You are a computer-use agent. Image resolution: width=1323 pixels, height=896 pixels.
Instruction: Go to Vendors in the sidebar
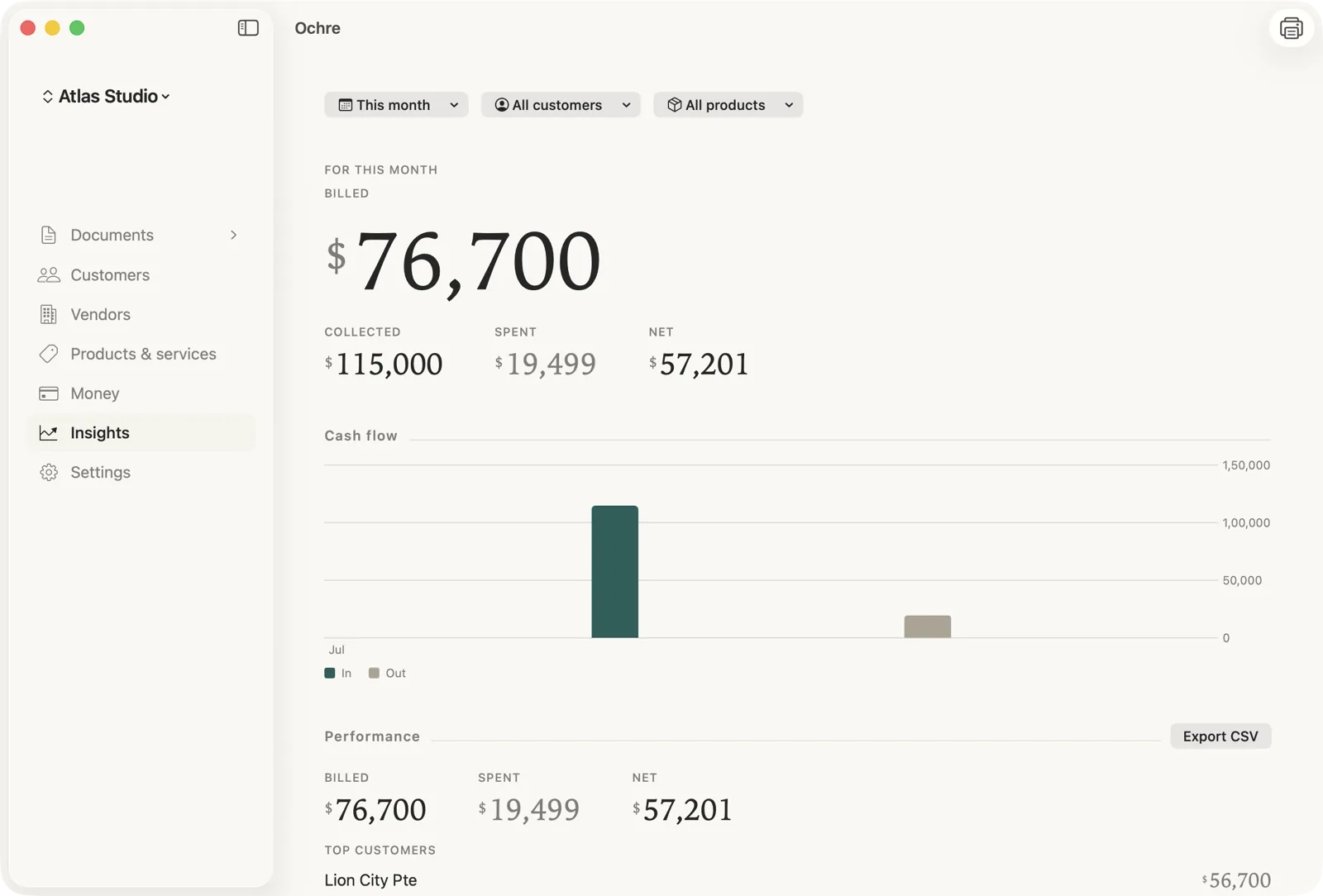[x=141, y=314]
